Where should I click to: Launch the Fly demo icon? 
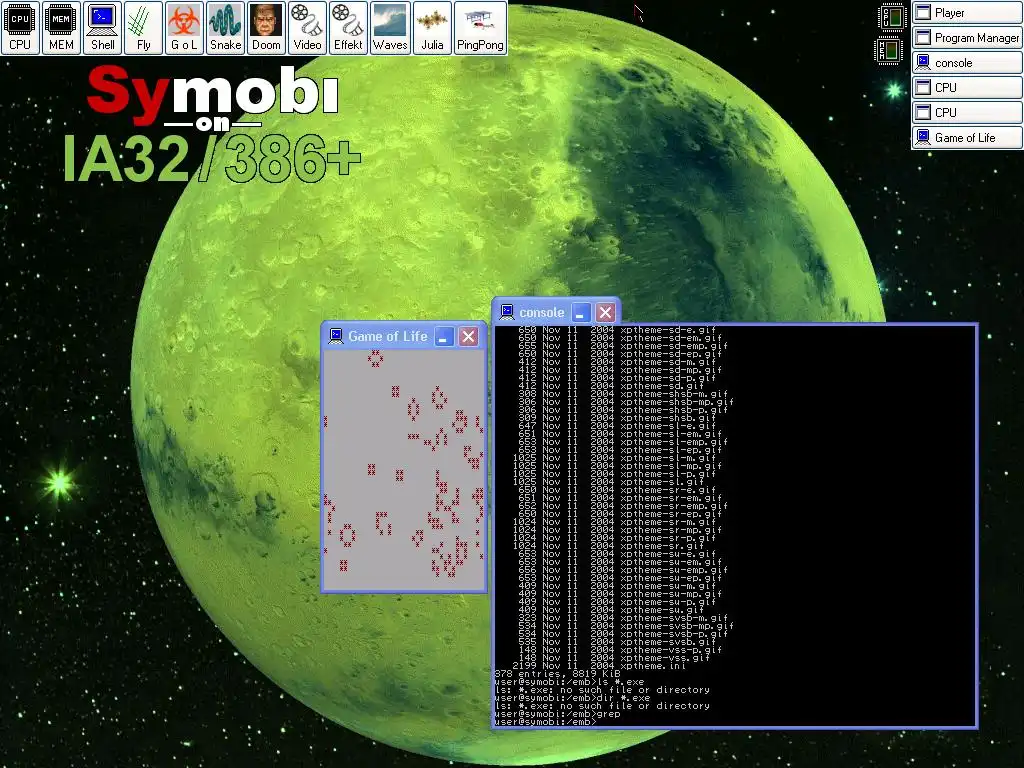pos(144,28)
